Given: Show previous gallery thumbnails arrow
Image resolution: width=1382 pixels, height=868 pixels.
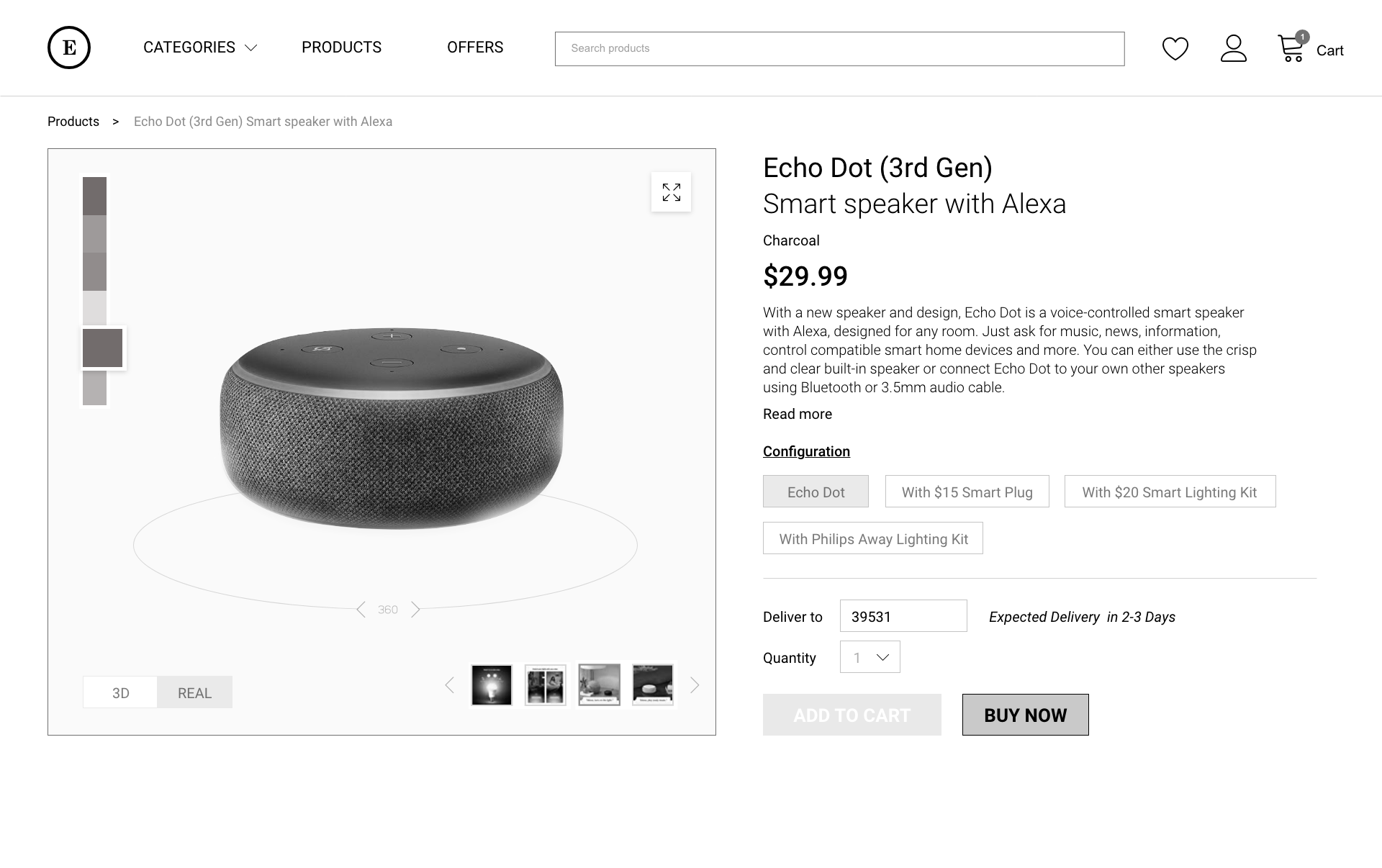Looking at the screenshot, I should (x=450, y=685).
